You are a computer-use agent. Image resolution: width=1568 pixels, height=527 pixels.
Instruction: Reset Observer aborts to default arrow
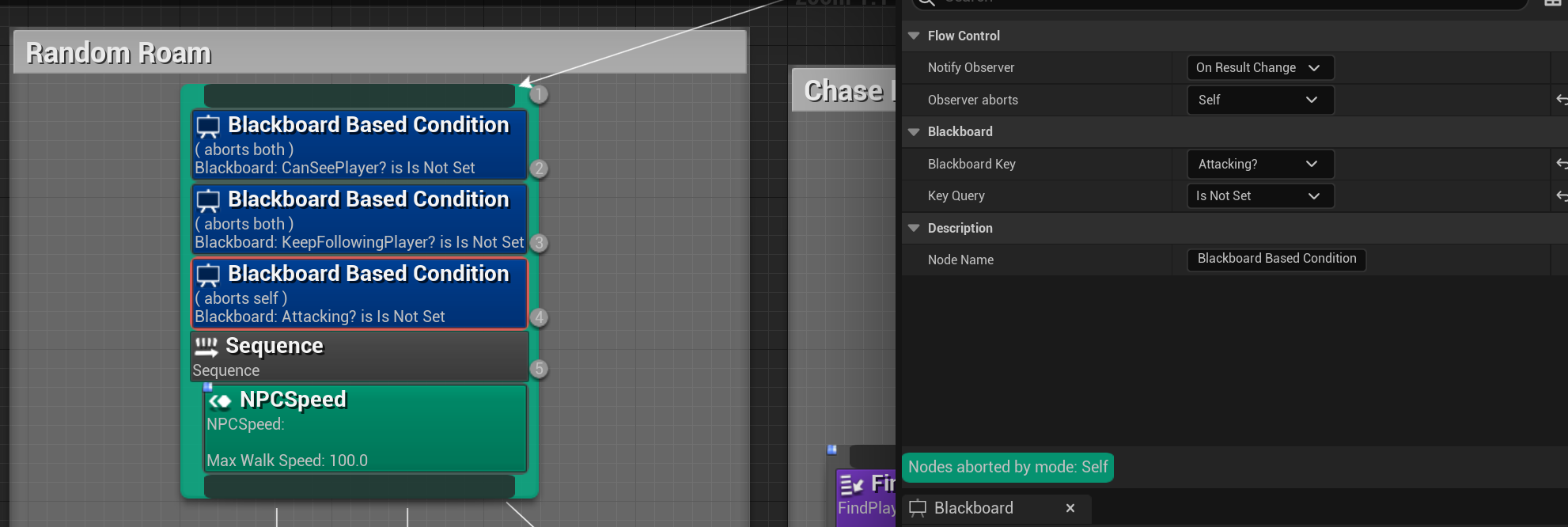[x=1561, y=100]
